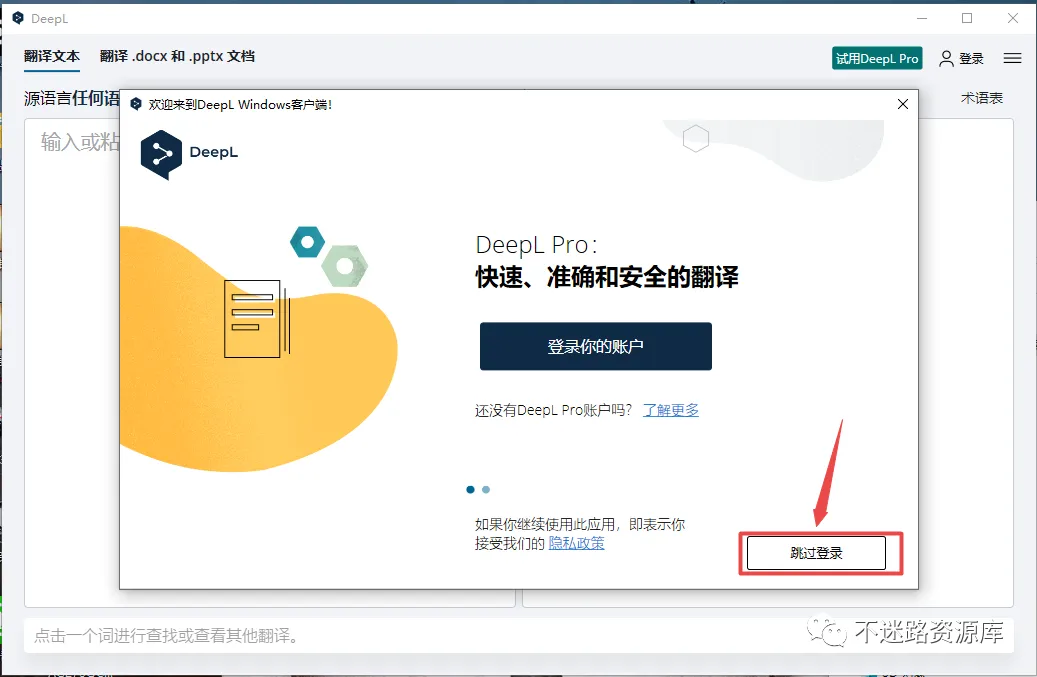Open the hamburger menu

coord(1013,58)
